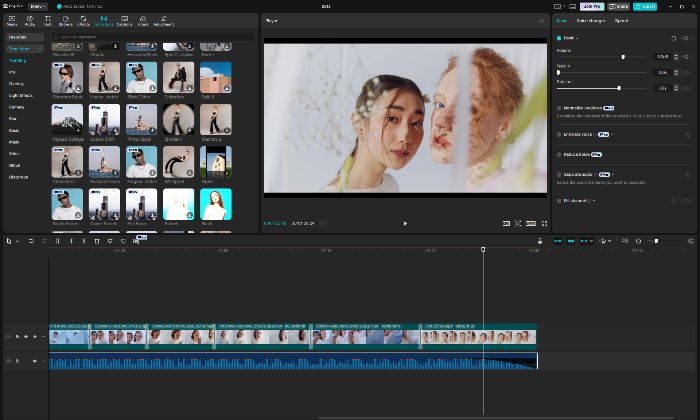Click the Split clip icon
The width and height of the screenshot is (700, 420).
(x=58, y=241)
